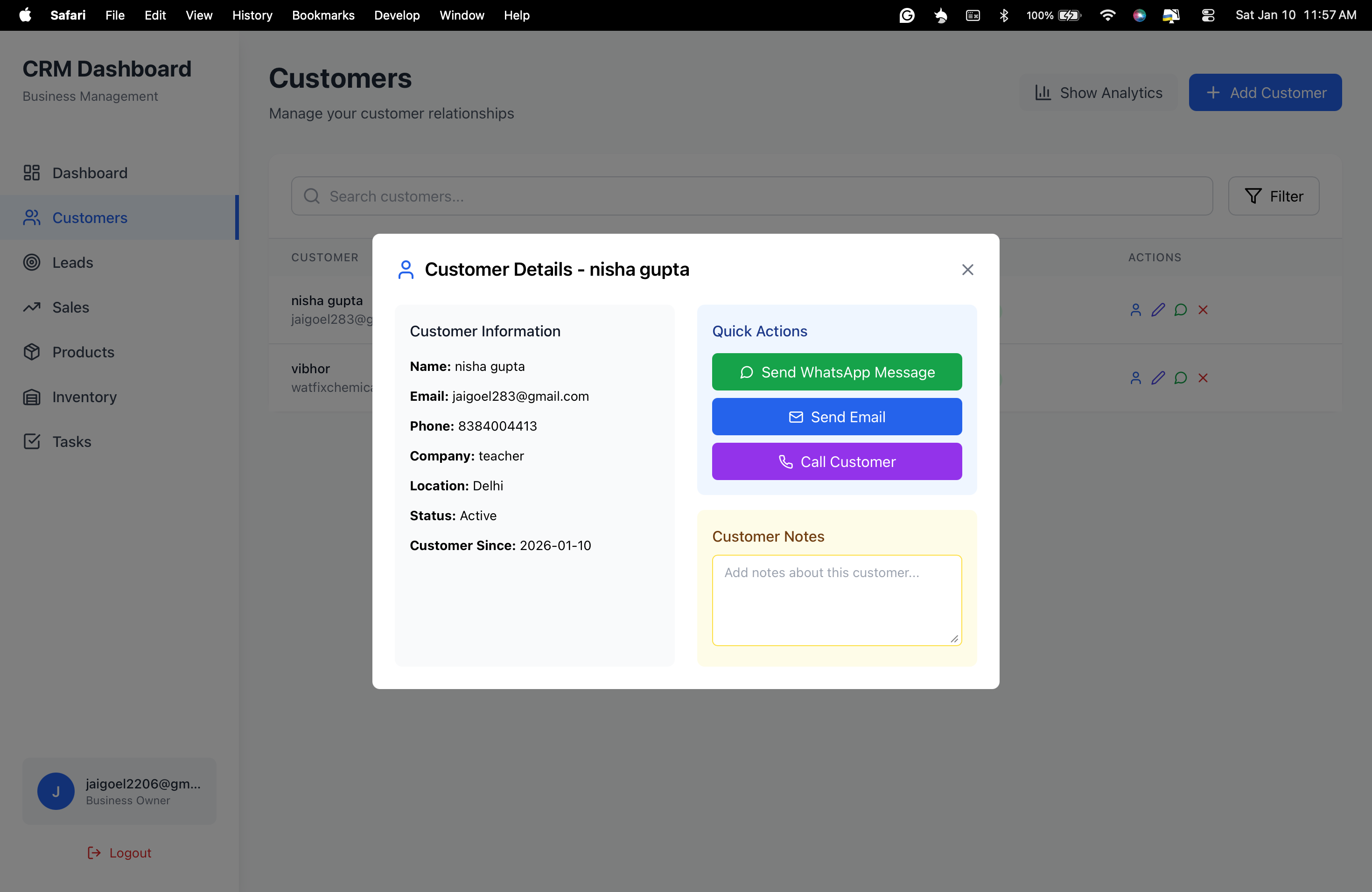Viewport: 1372px width, 892px height.
Task: Open the Filter options
Action: click(1274, 196)
